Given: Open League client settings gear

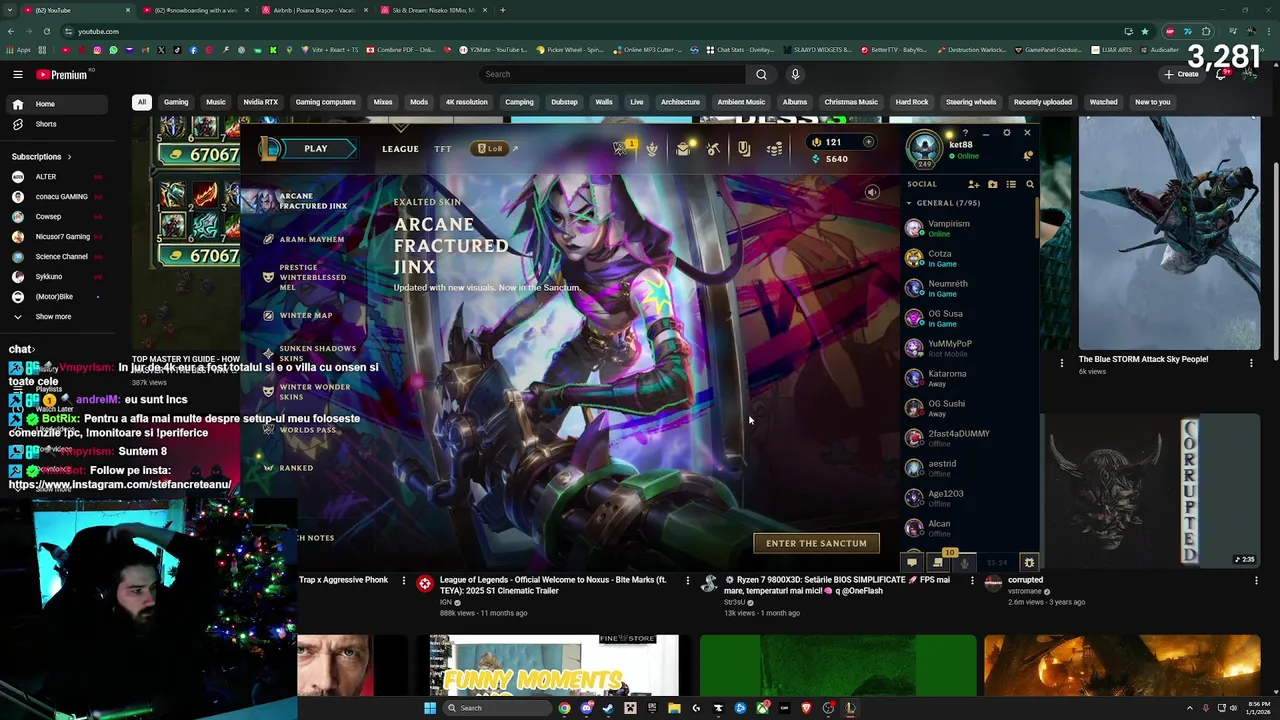Looking at the screenshot, I should point(1007,133).
